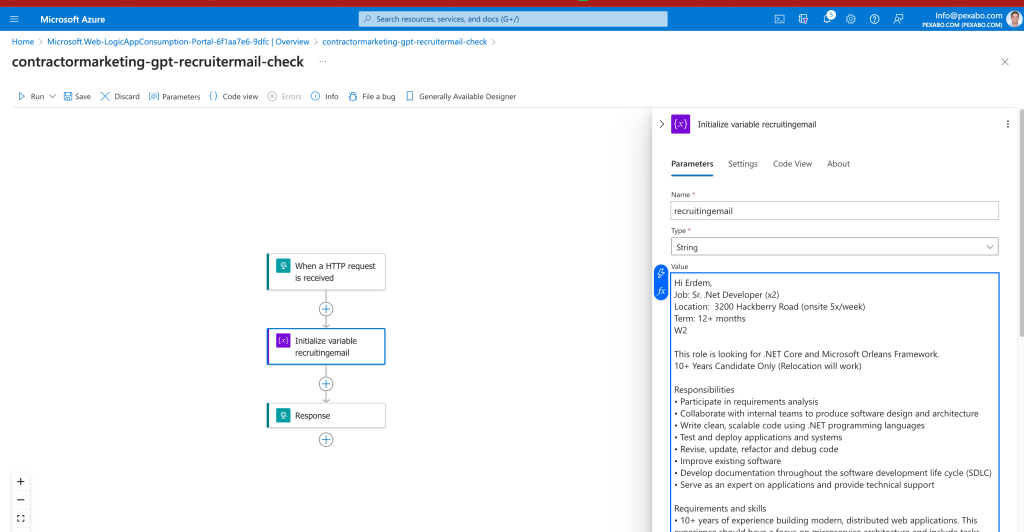Zoom in on the designer canvas
The width and height of the screenshot is (1024, 532).
click(21, 482)
